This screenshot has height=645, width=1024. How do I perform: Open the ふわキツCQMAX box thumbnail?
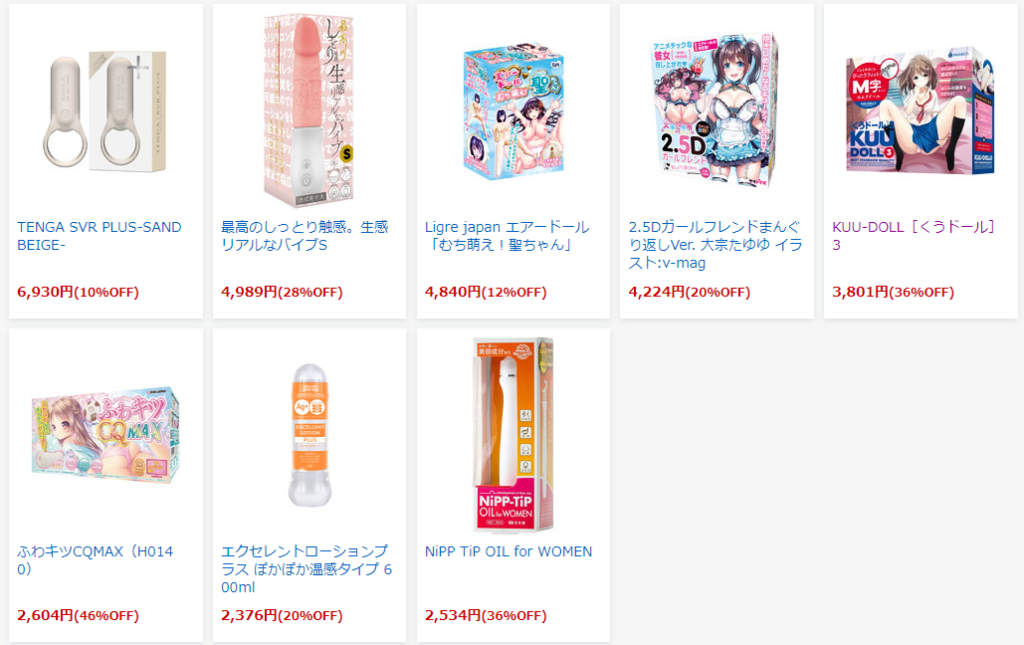105,435
